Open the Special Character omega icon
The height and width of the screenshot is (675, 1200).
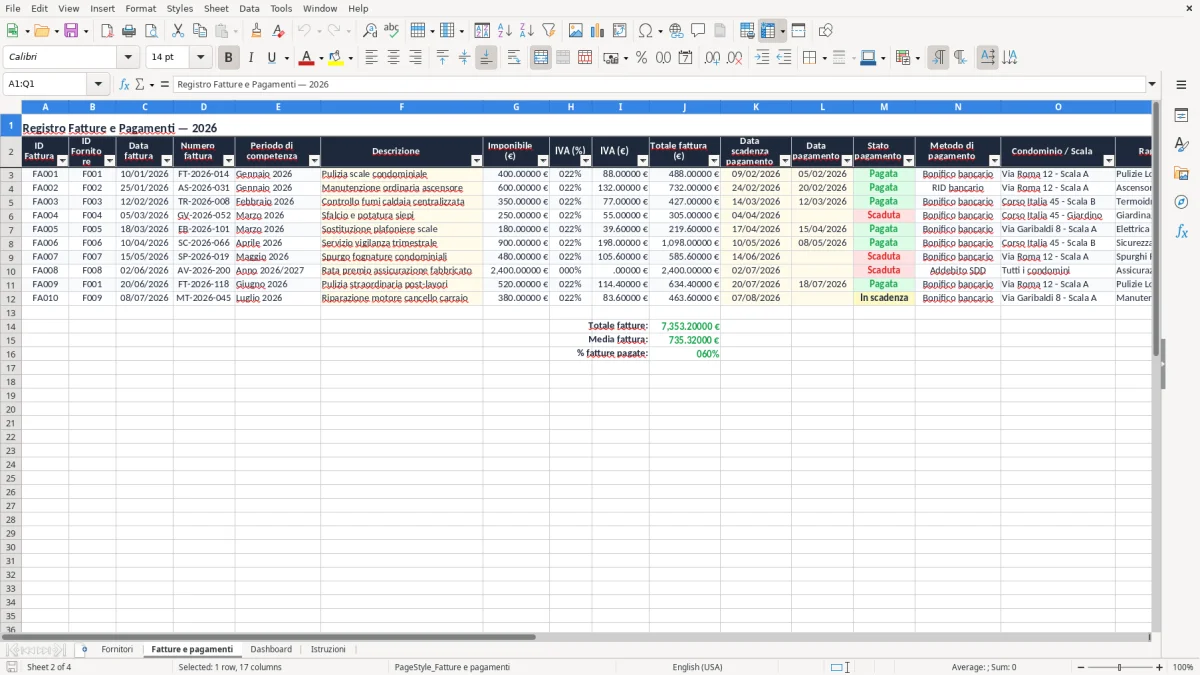645,31
